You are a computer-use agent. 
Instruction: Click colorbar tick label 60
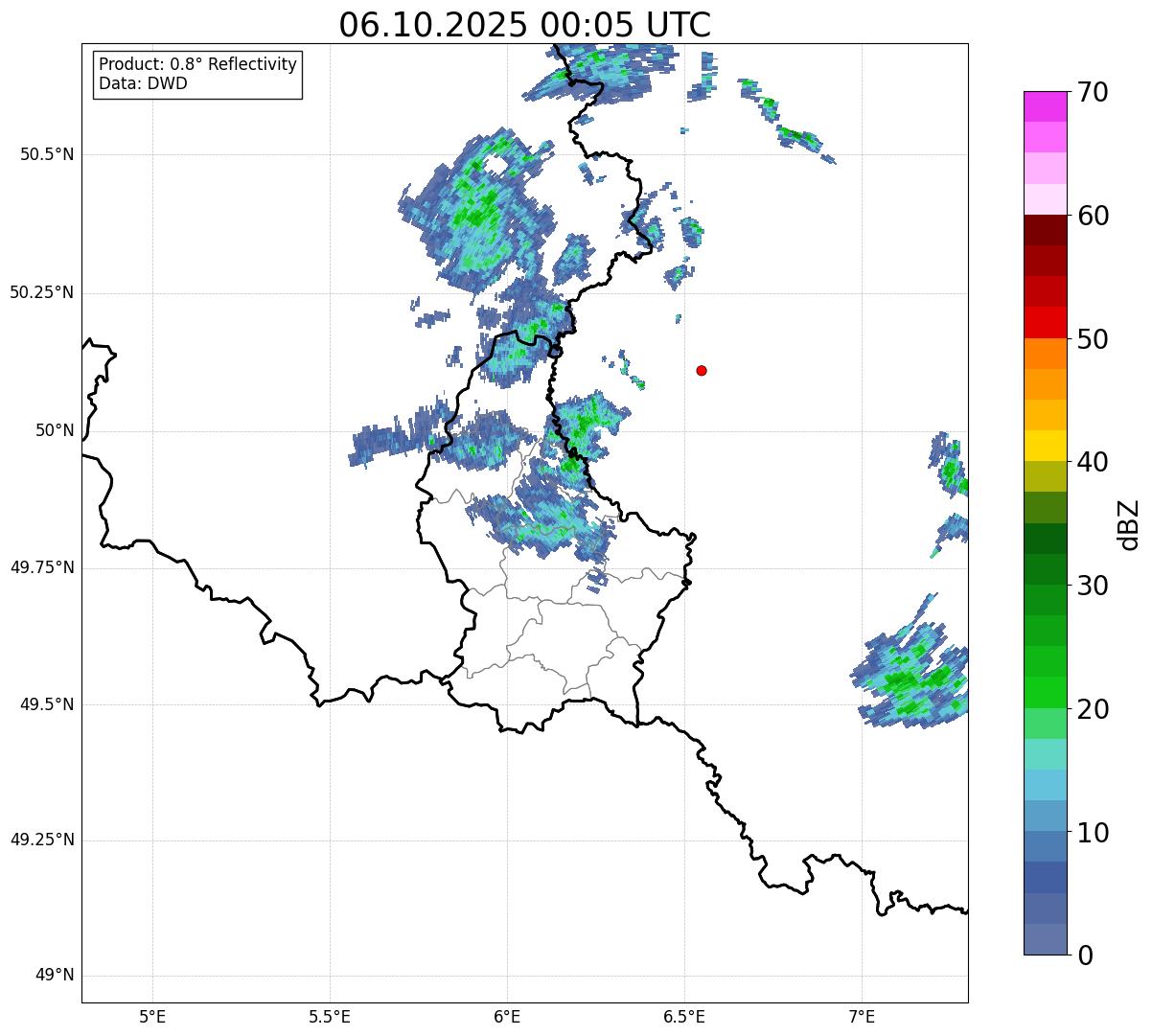pyautogui.click(x=1093, y=216)
